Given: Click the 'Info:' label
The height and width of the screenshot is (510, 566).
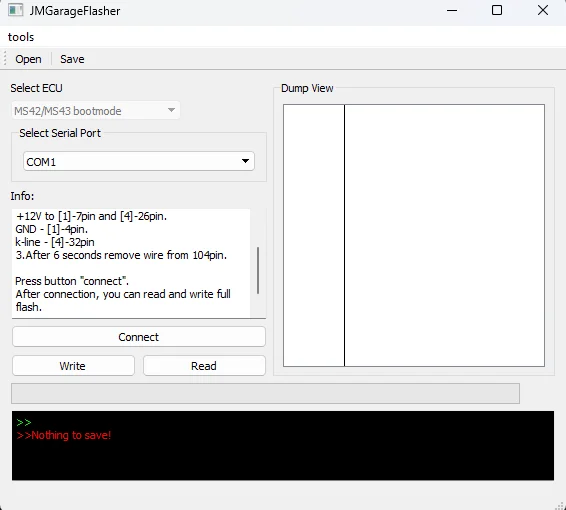Looking at the screenshot, I should (x=22, y=196).
